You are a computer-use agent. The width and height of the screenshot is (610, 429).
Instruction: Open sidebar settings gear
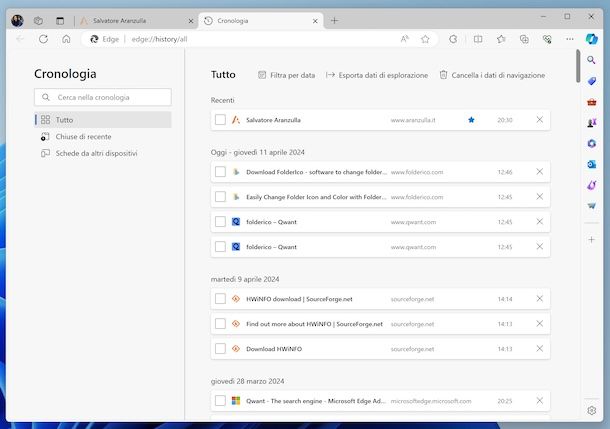coord(591,410)
